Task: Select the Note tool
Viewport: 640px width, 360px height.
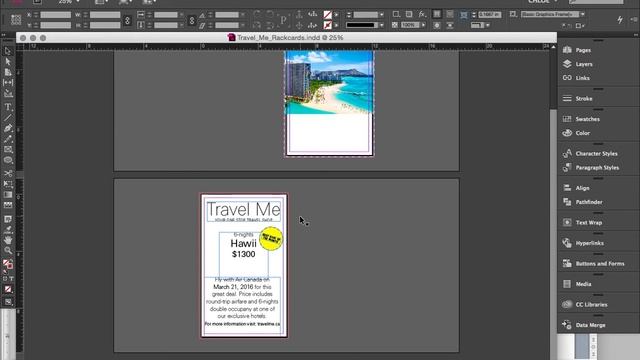Action: (x=8, y=219)
